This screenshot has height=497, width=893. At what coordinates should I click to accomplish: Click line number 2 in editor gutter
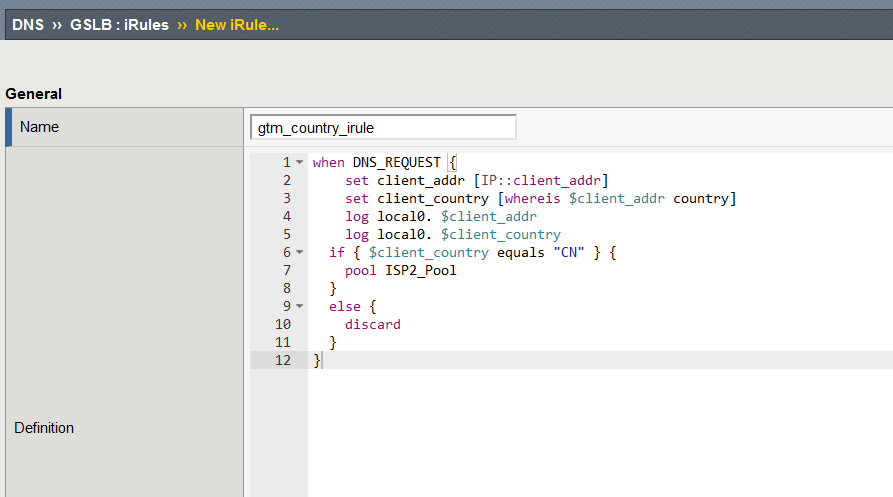pos(287,180)
